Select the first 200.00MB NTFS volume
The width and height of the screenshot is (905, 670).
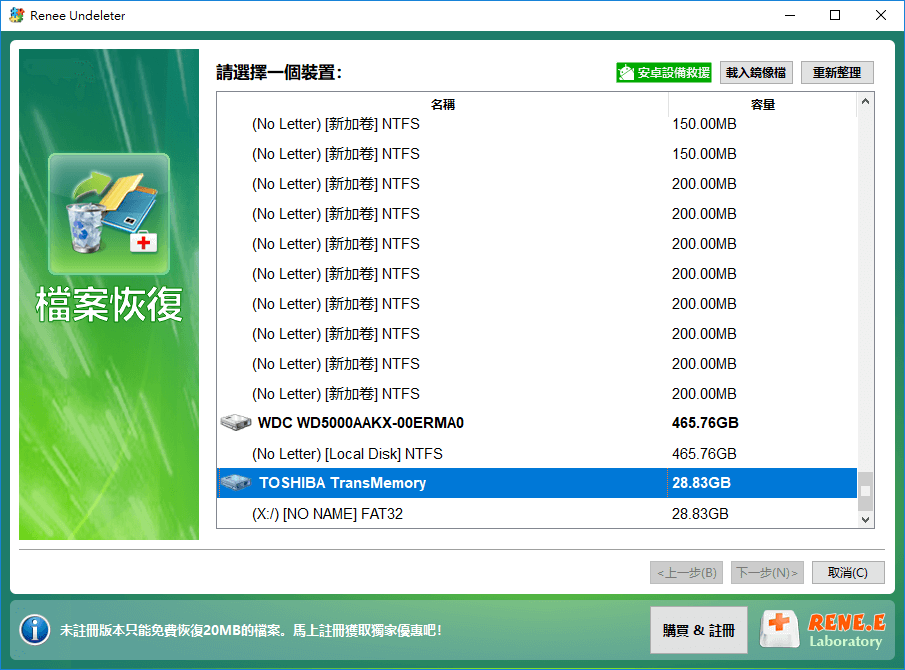[537, 184]
